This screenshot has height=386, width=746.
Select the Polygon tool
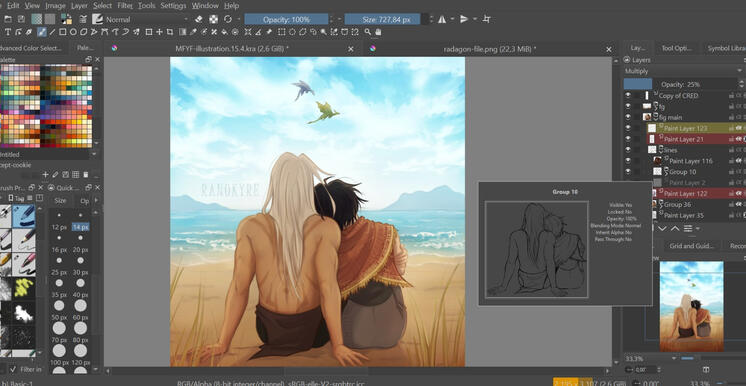(83, 32)
